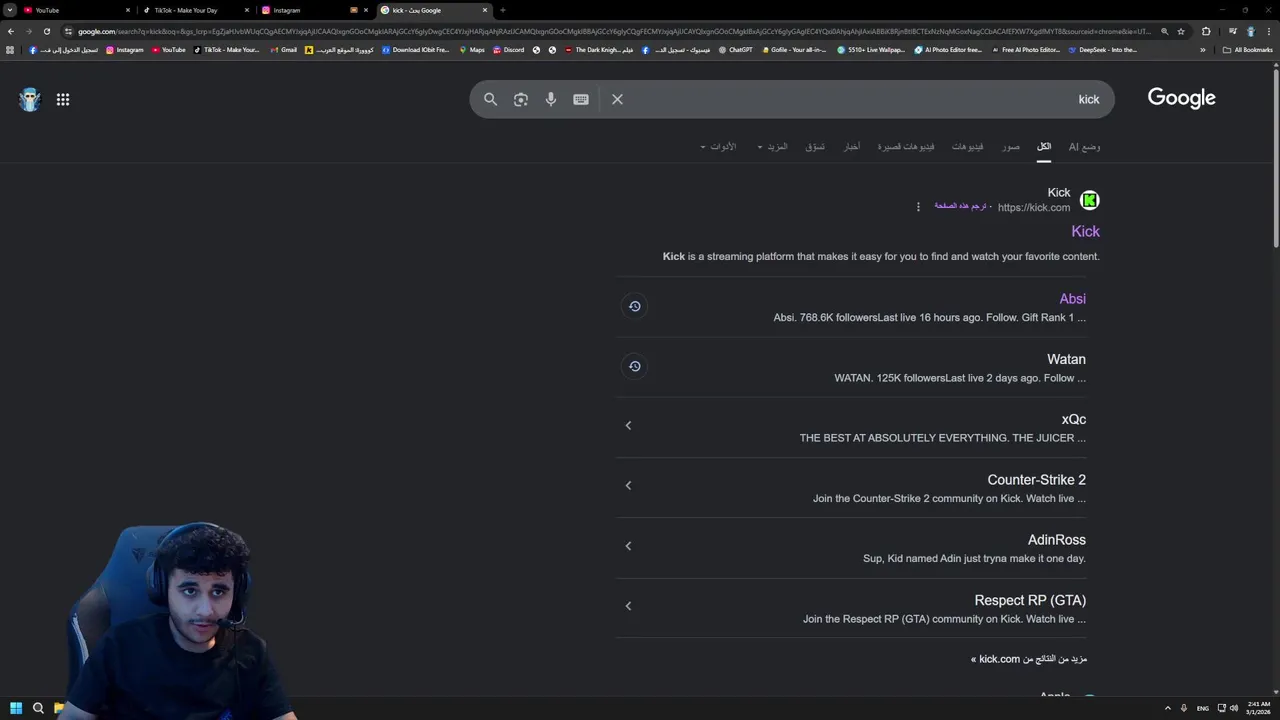This screenshot has height=720, width=1280.
Task: Switch to فيديوهات قصيرة short videos tab
Action: click(x=906, y=147)
